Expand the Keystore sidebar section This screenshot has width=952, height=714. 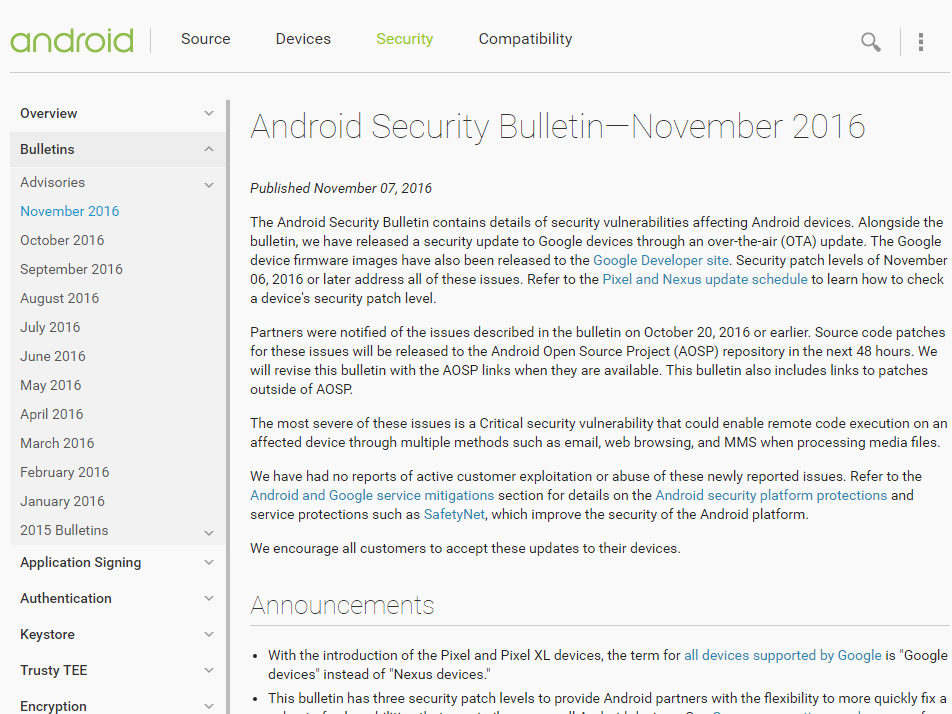[x=209, y=635]
